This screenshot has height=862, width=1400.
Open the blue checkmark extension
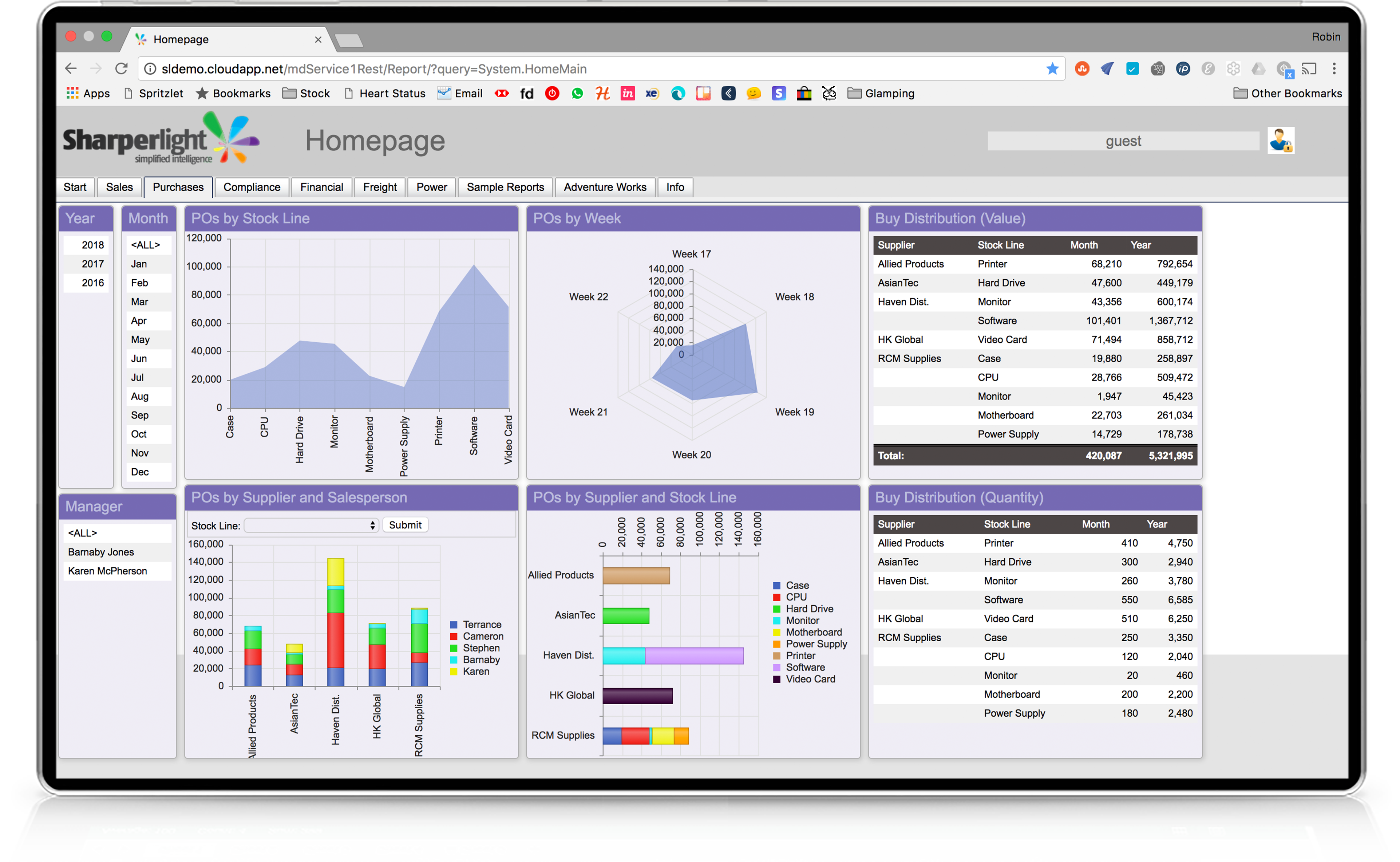tap(1132, 69)
